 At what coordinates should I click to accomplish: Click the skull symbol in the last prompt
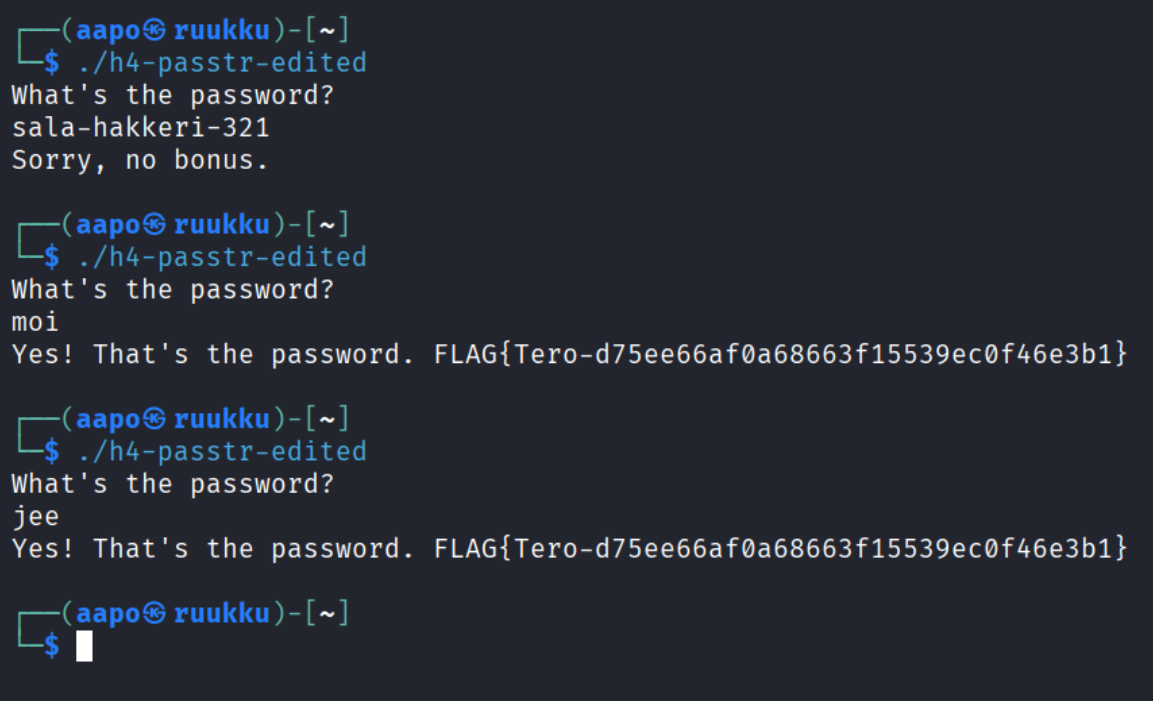pyautogui.click(x=156, y=613)
